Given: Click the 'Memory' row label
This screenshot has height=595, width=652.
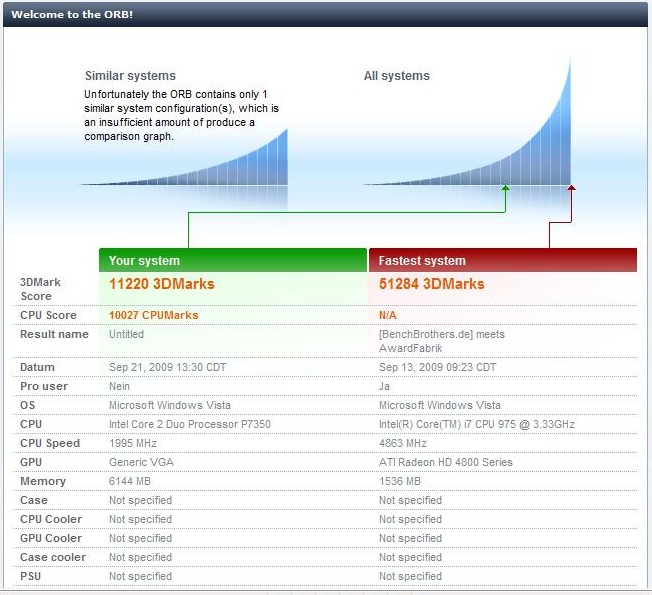Looking at the screenshot, I should [43, 481].
